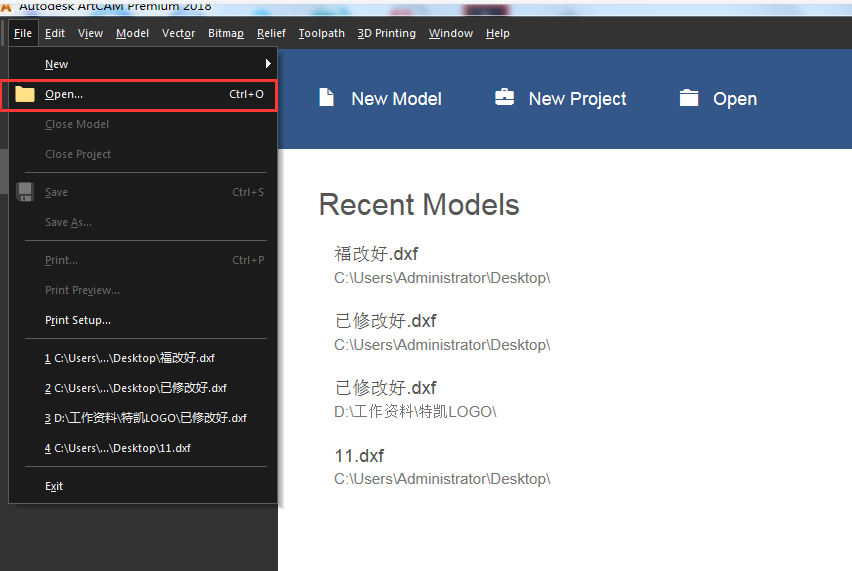This screenshot has width=852, height=571.
Task: Click the ArtCAM logo in title bar
Action: pos(7,6)
